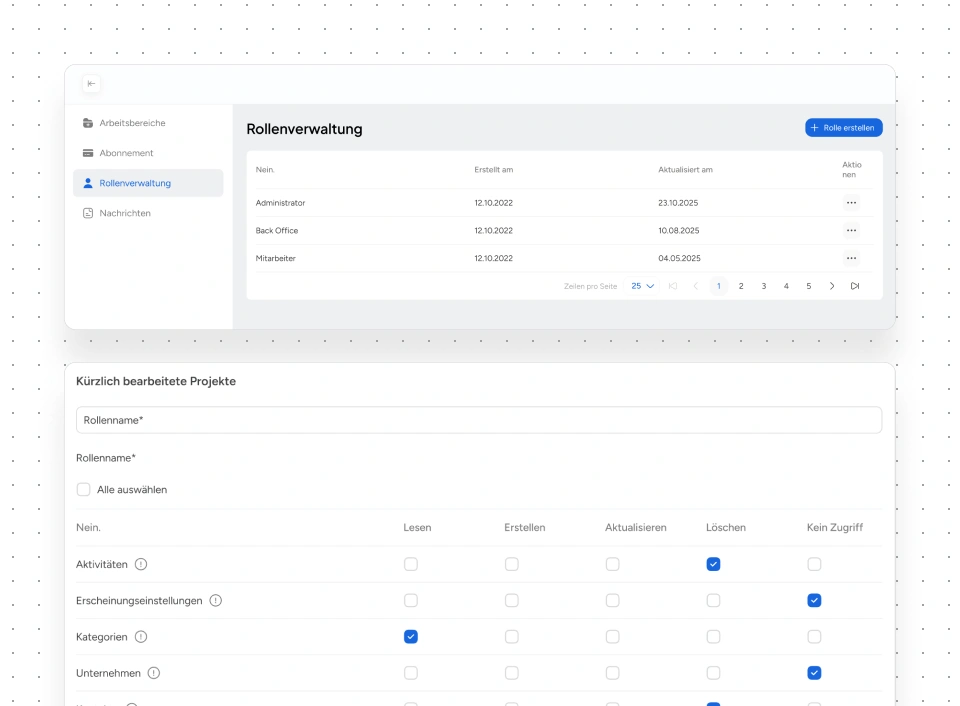
Task: Check the Alle auswählen checkbox
Action: 84,490
